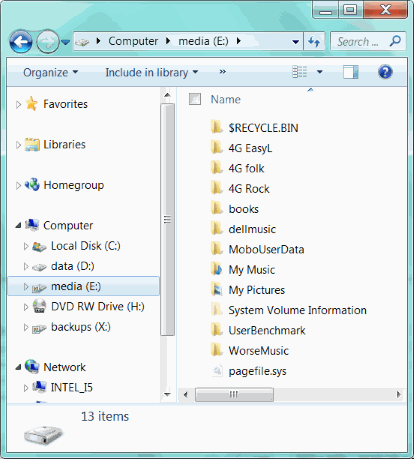
Task: Select Favorites star icon in the sidebar
Action: [x=32, y=104]
